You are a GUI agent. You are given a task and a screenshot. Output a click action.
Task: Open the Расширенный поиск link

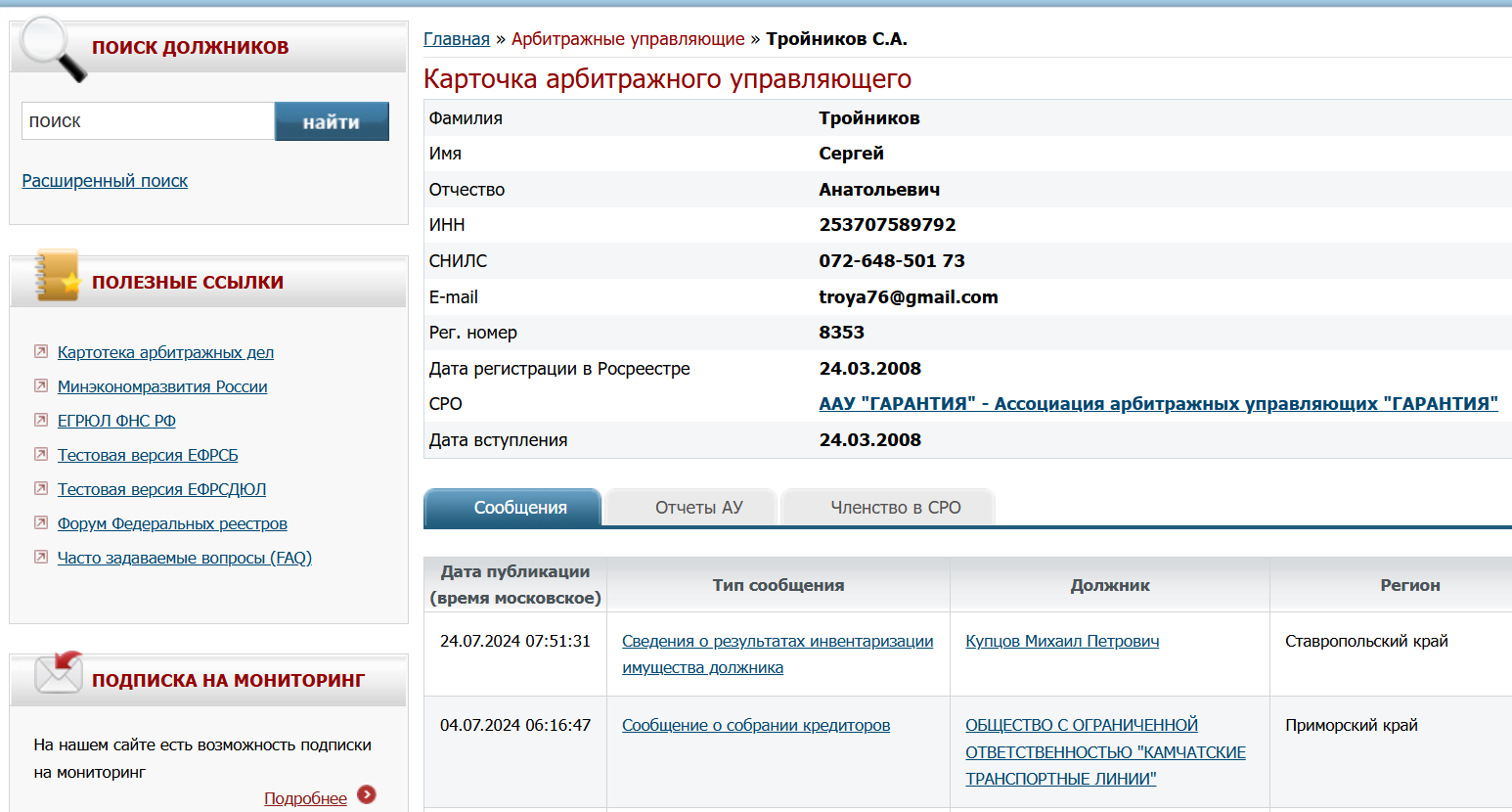(x=105, y=181)
